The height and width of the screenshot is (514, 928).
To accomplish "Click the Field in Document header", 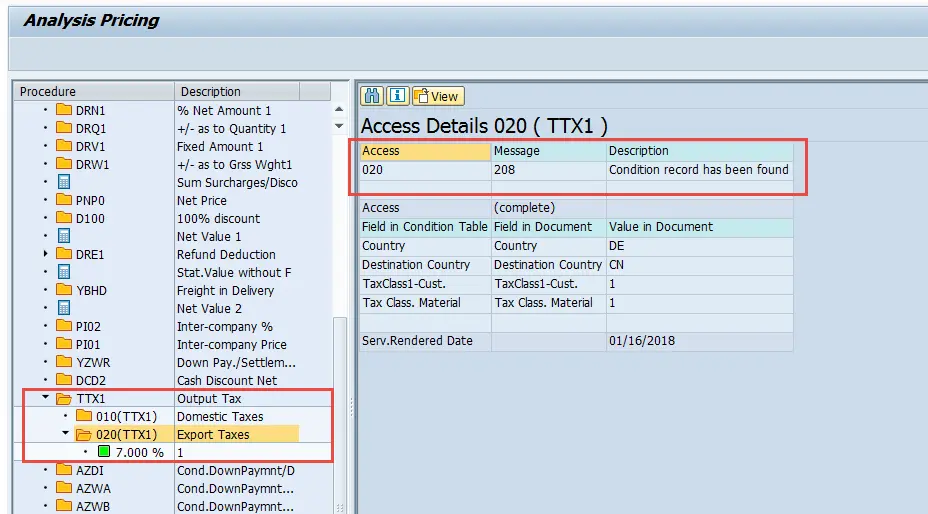I will pos(549,227).
